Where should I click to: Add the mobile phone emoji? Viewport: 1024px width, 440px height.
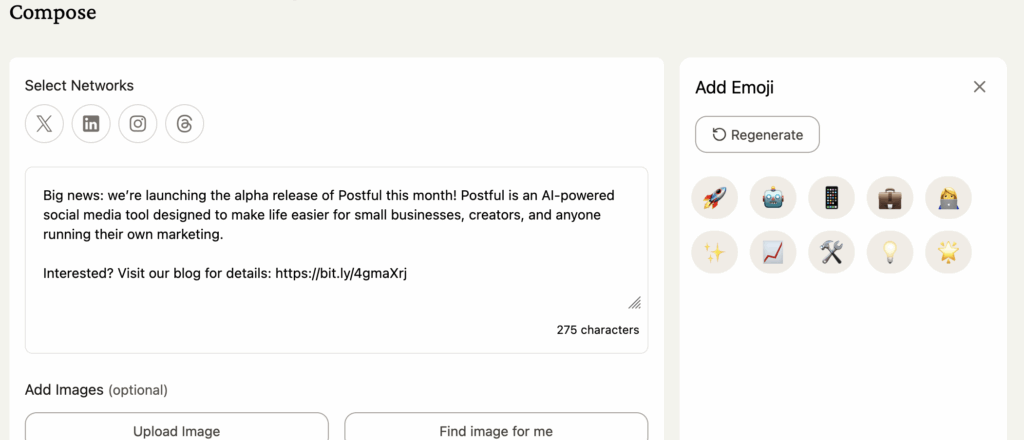pos(831,197)
